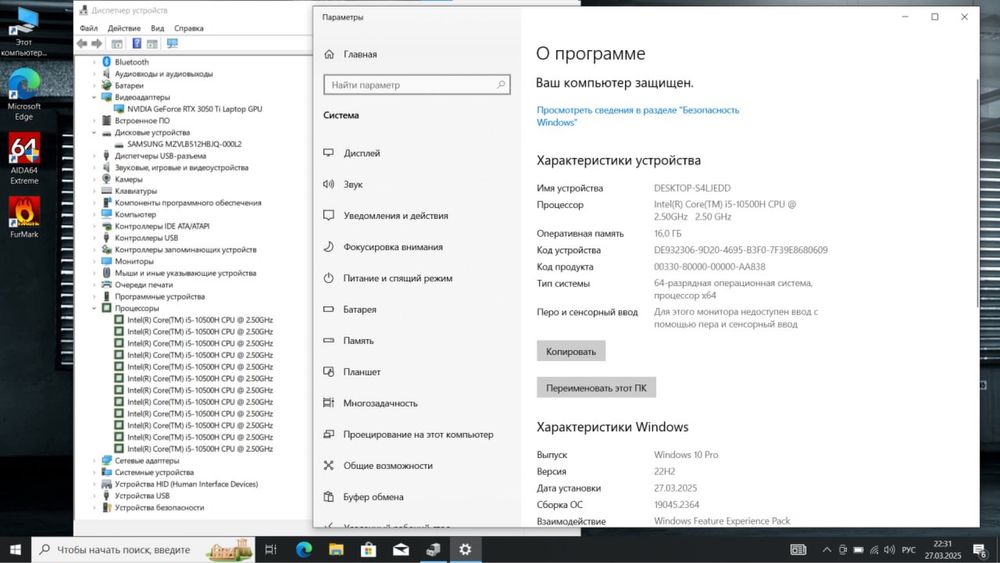Click device name DESKTOP-S4LJEDD value
Image resolution: width=1000 pixels, height=563 pixels.
[x=692, y=188]
